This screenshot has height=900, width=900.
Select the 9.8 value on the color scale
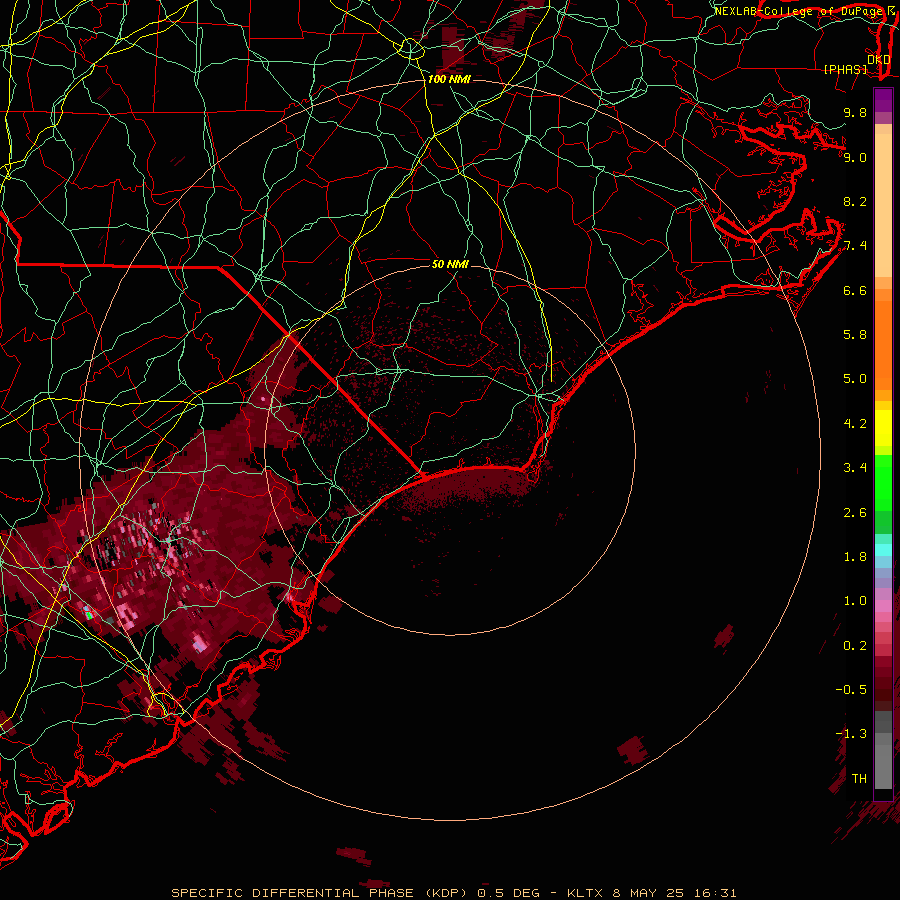click(x=855, y=112)
